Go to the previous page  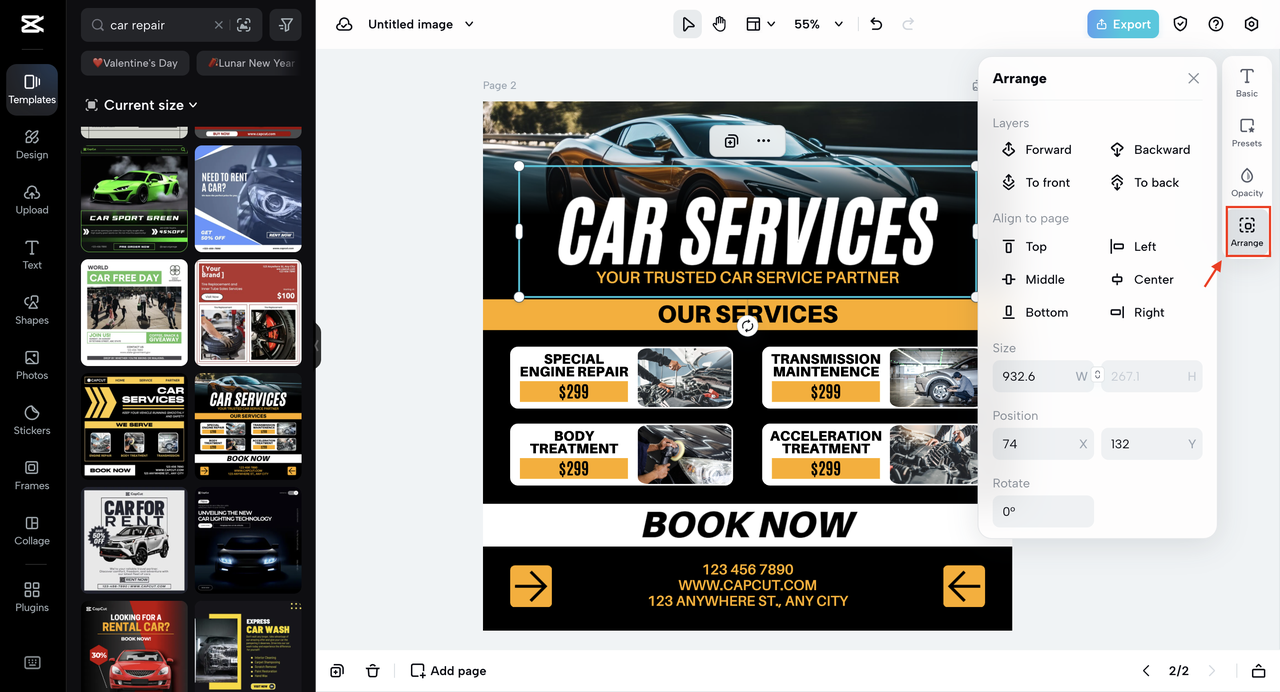(x=1147, y=671)
